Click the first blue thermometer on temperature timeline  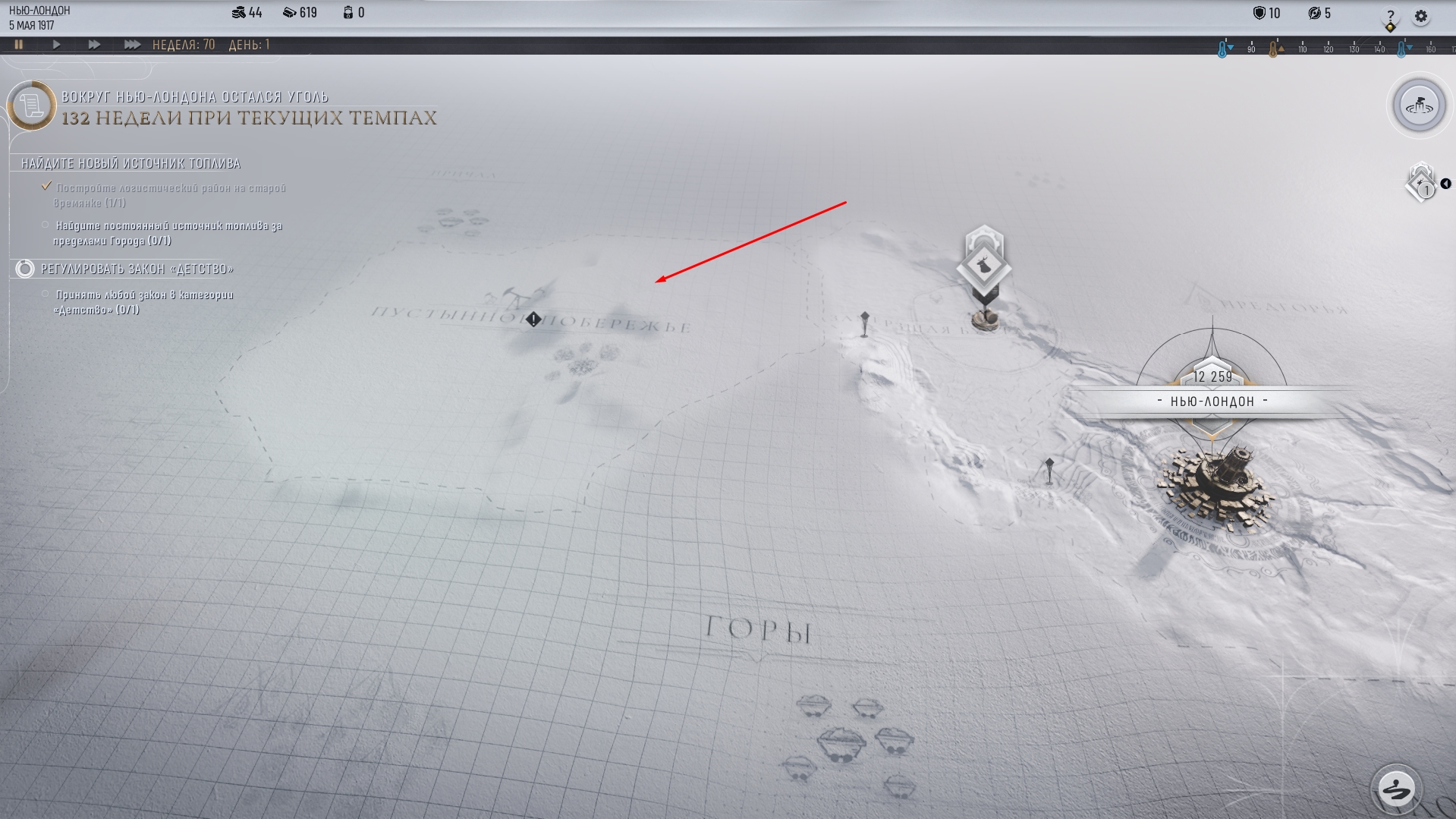(1223, 49)
